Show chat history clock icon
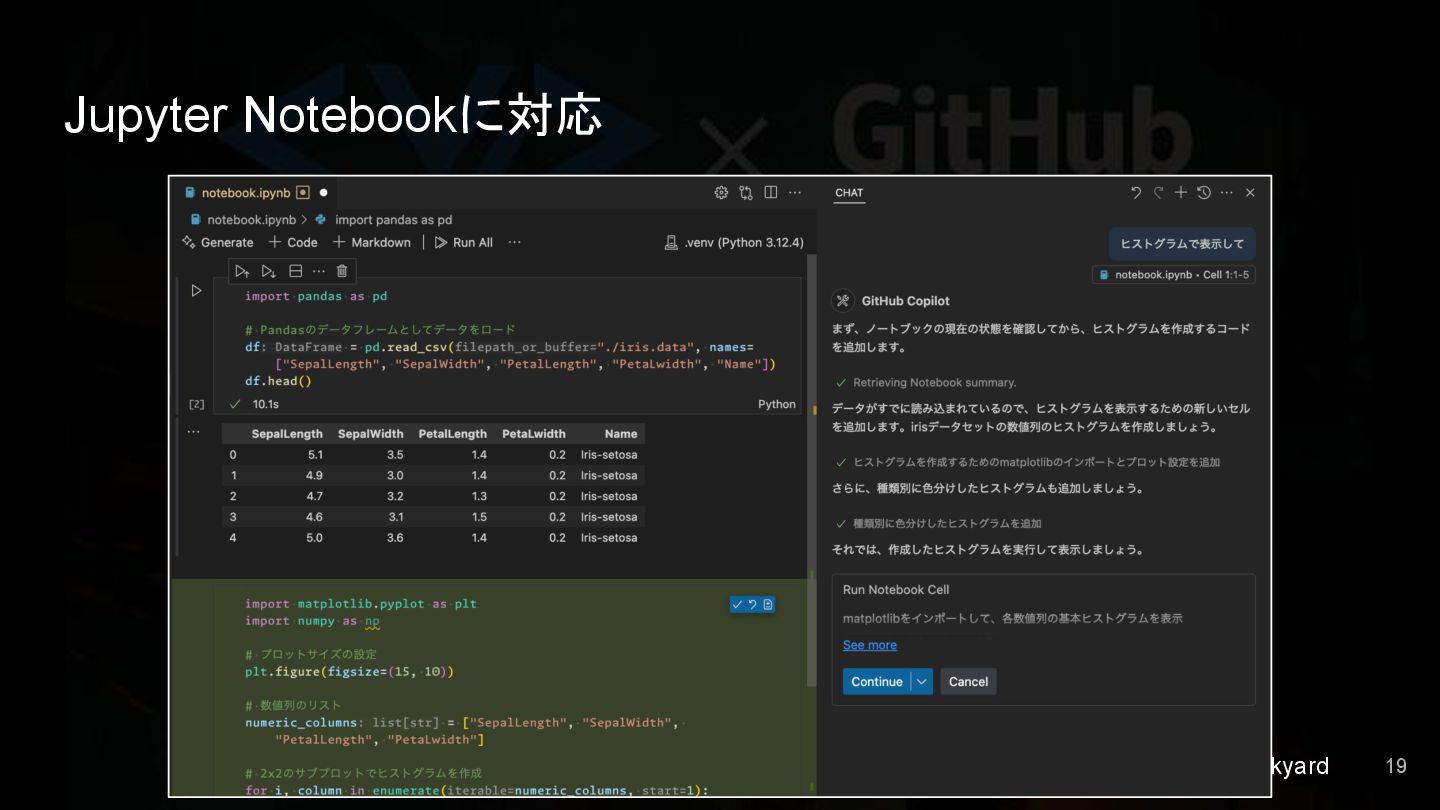The height and width of the screenshot is (810, 1440). click(x=1204, y=193)
